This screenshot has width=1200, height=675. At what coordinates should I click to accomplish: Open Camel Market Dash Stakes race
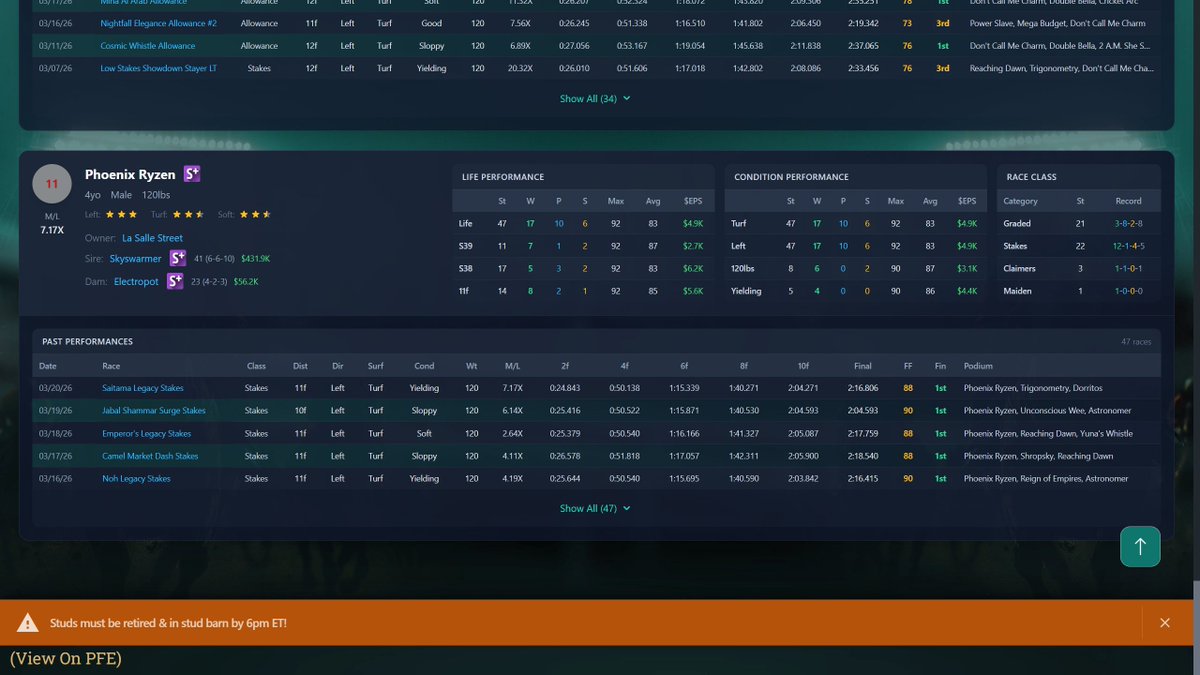(149, 456)
